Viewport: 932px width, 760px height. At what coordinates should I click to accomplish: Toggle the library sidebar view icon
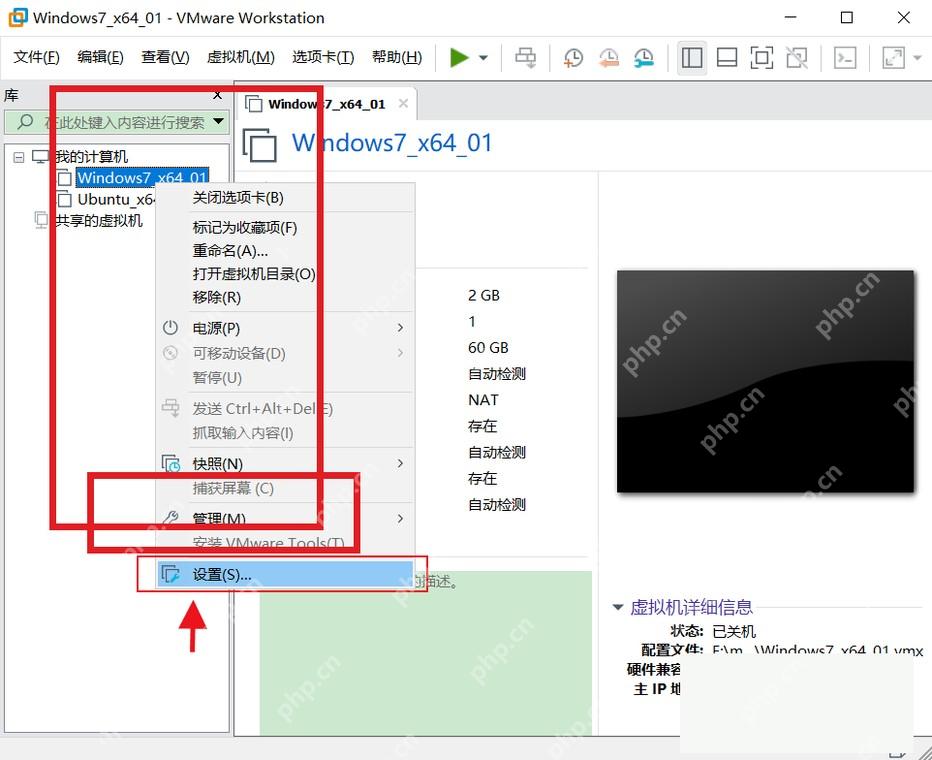tap(692, 58)
